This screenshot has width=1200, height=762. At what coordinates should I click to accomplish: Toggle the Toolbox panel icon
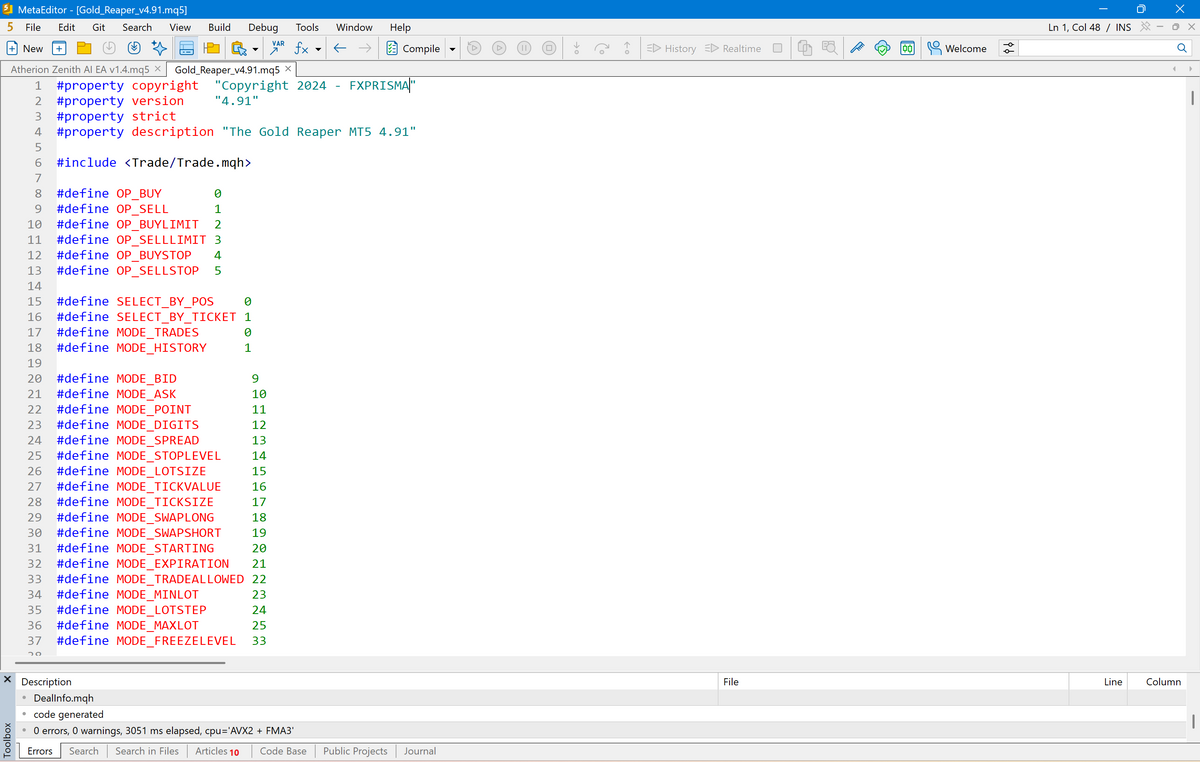point(186,48)
